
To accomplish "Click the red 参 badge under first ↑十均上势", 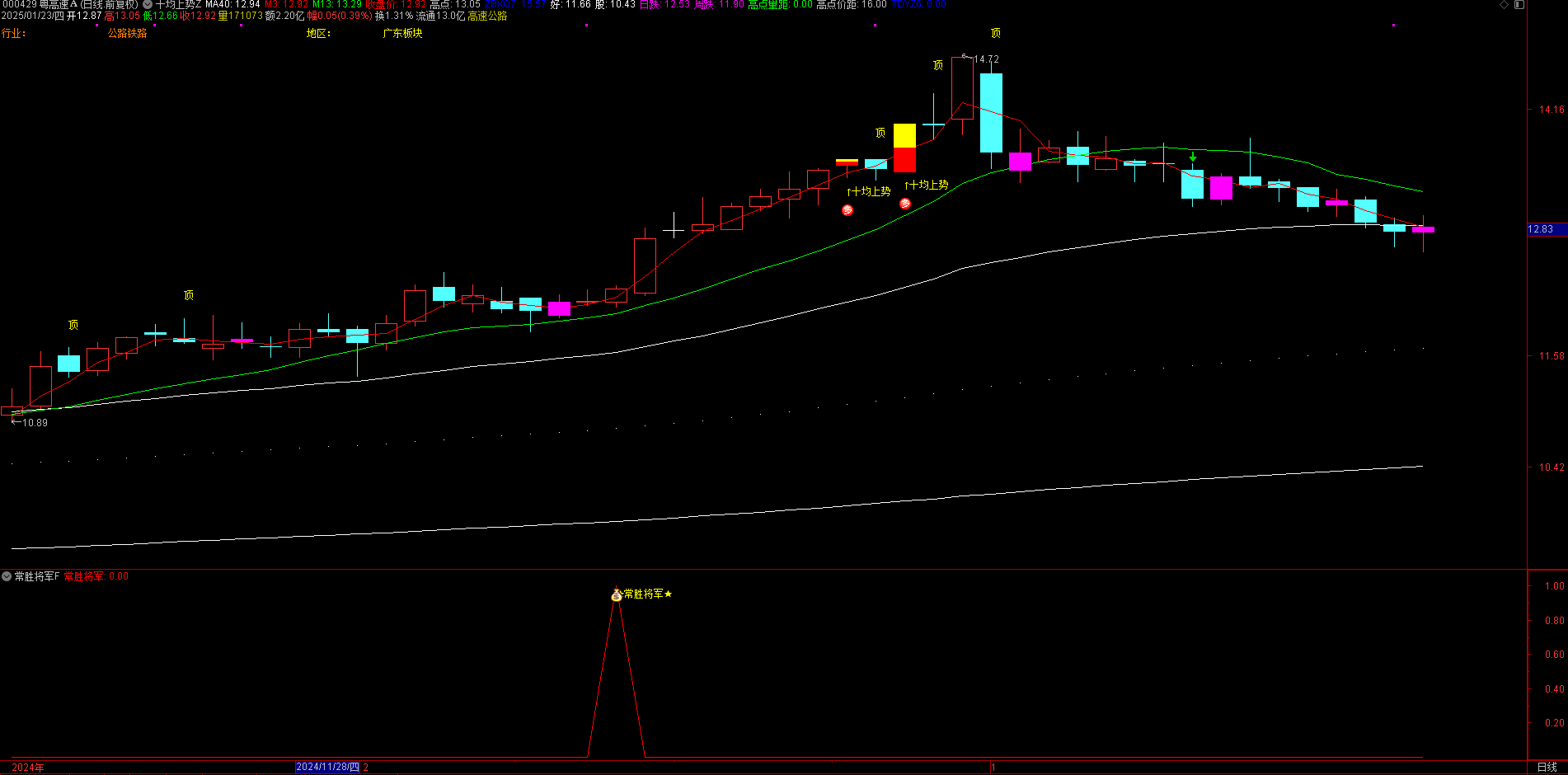I will 847,210.
